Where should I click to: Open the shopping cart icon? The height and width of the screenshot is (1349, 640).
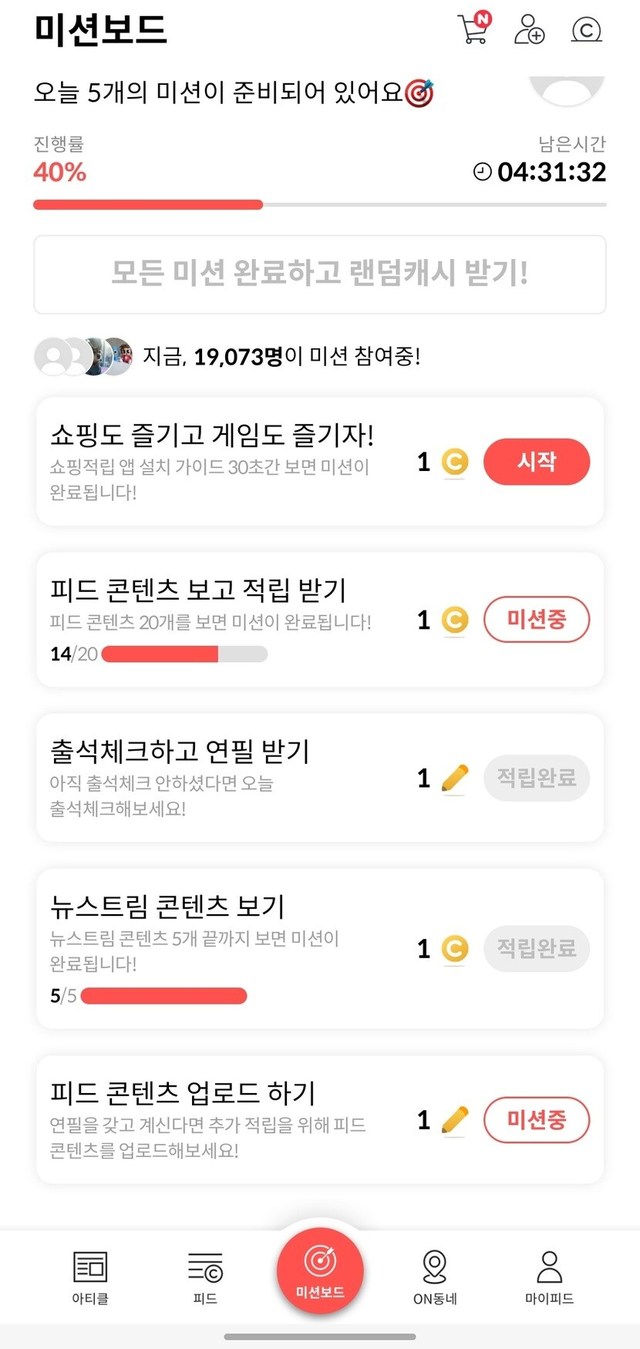[472, 29]
